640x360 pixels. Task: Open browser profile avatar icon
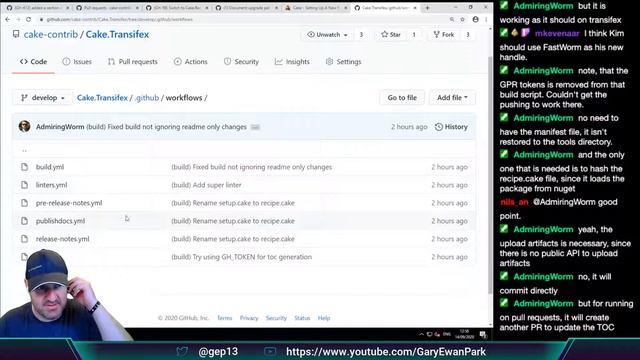[x=476, y=19]
